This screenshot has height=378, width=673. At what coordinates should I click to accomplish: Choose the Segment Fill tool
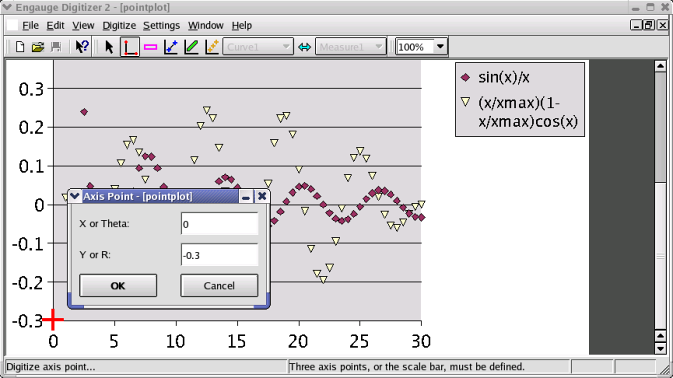191,47
